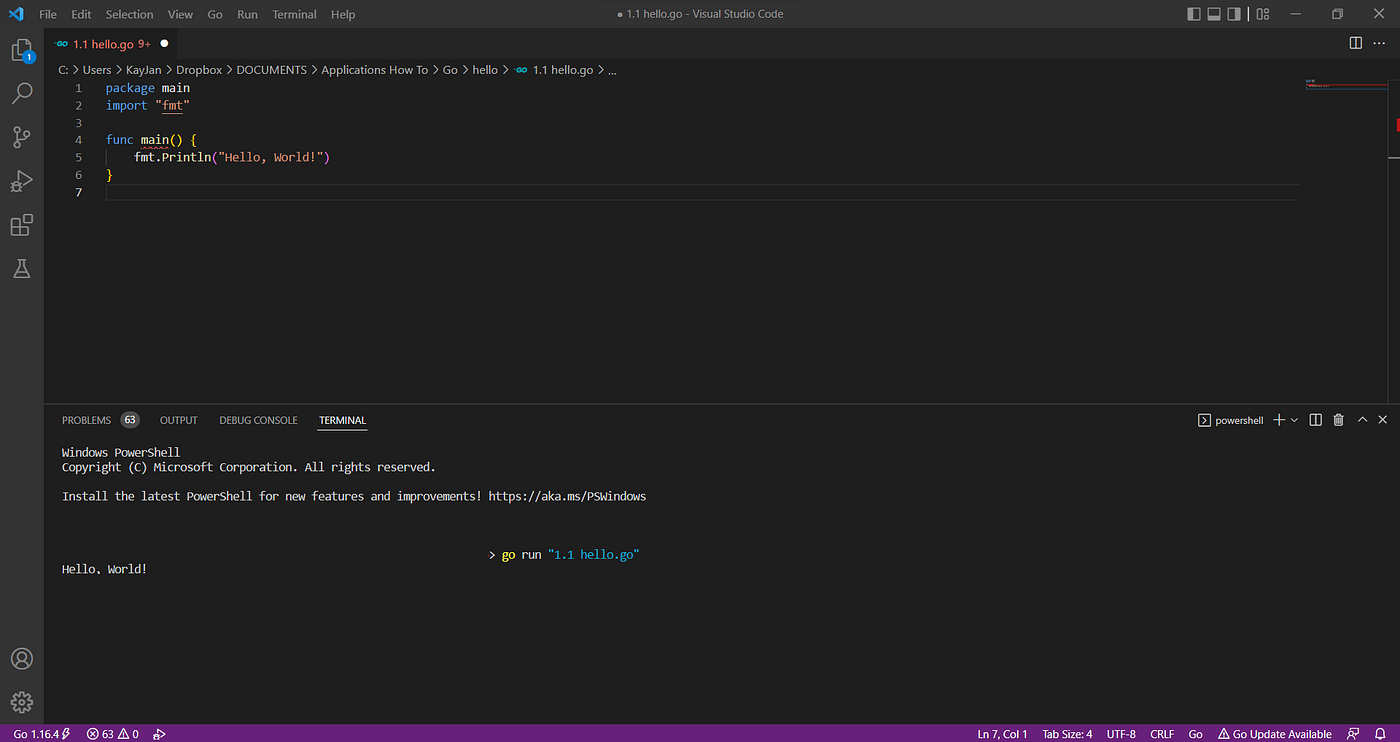Open the Run and Debug view

pos(21,181)
